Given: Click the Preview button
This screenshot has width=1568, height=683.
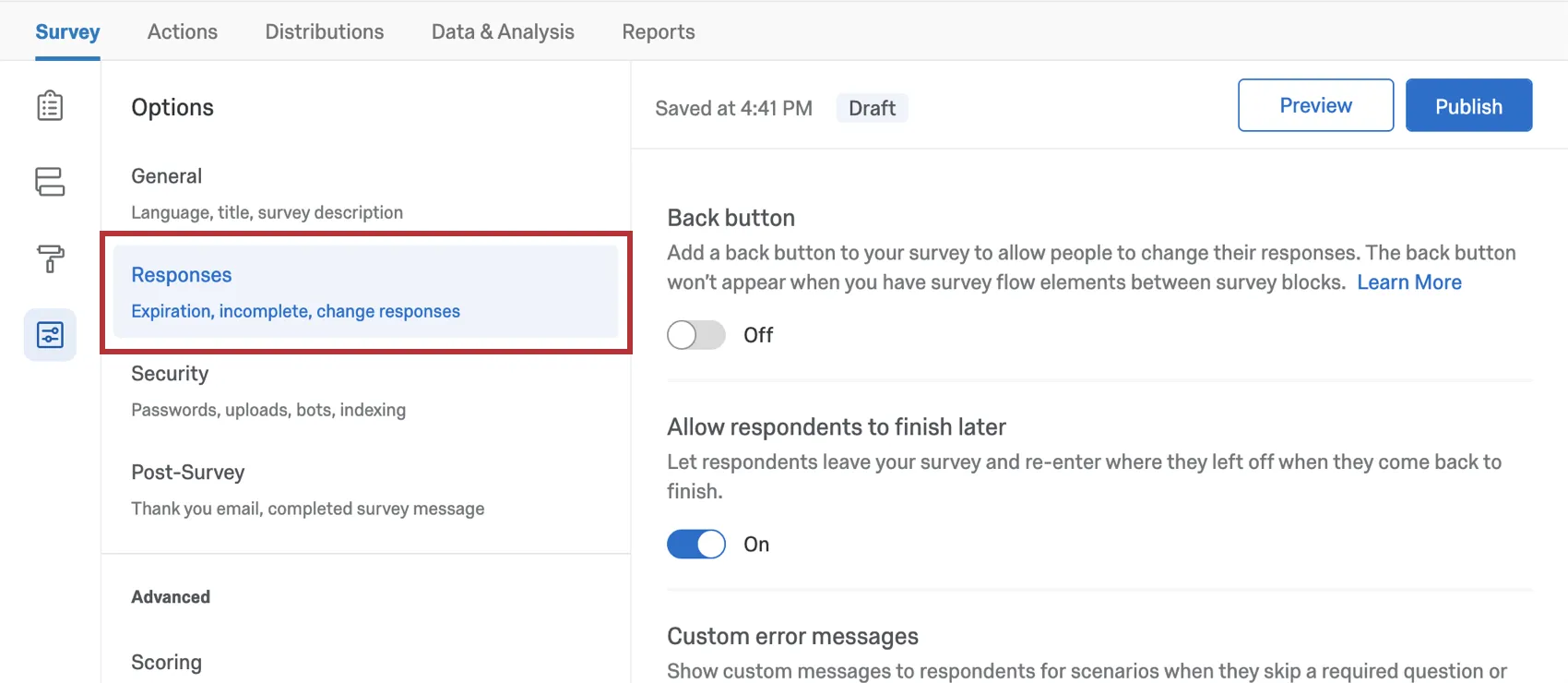Looking at the screenshot, I should pyautogui.click(x=1315, y=105).
